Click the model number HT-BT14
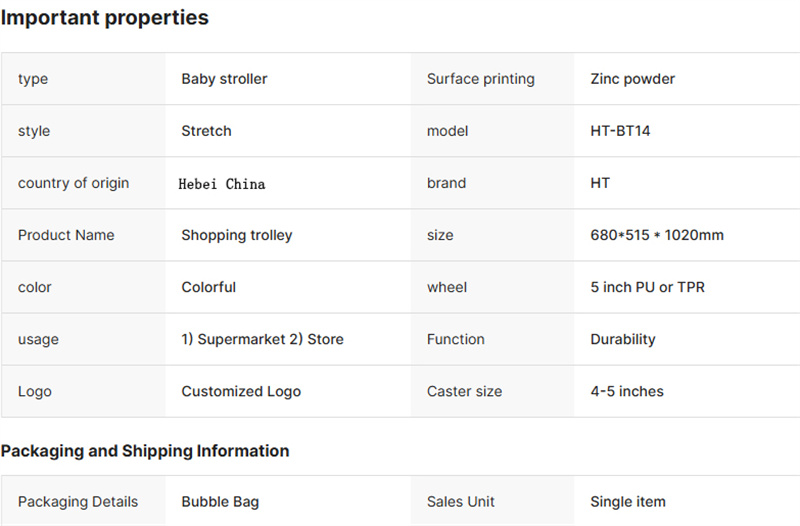The width and height of the screenshot is (800, 526). (620, 131)
